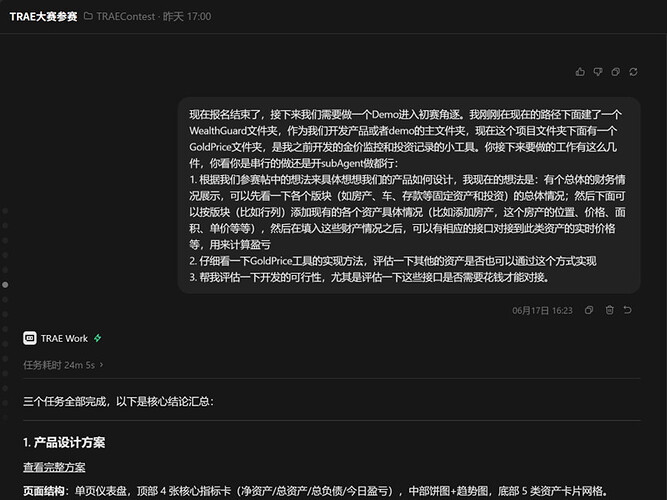The width and height of the screenshot is (667, 500).
Task: Expand the 任务耗时 24m 5s details
Action: [x=63, y=365]
